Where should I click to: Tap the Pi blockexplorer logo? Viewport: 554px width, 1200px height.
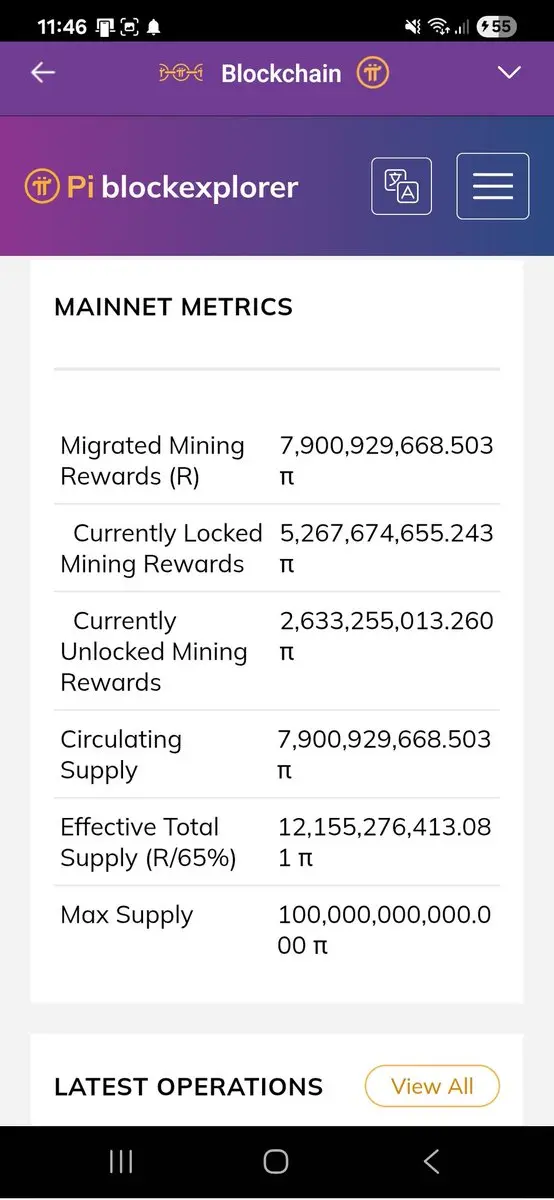[x=161, y=187]
